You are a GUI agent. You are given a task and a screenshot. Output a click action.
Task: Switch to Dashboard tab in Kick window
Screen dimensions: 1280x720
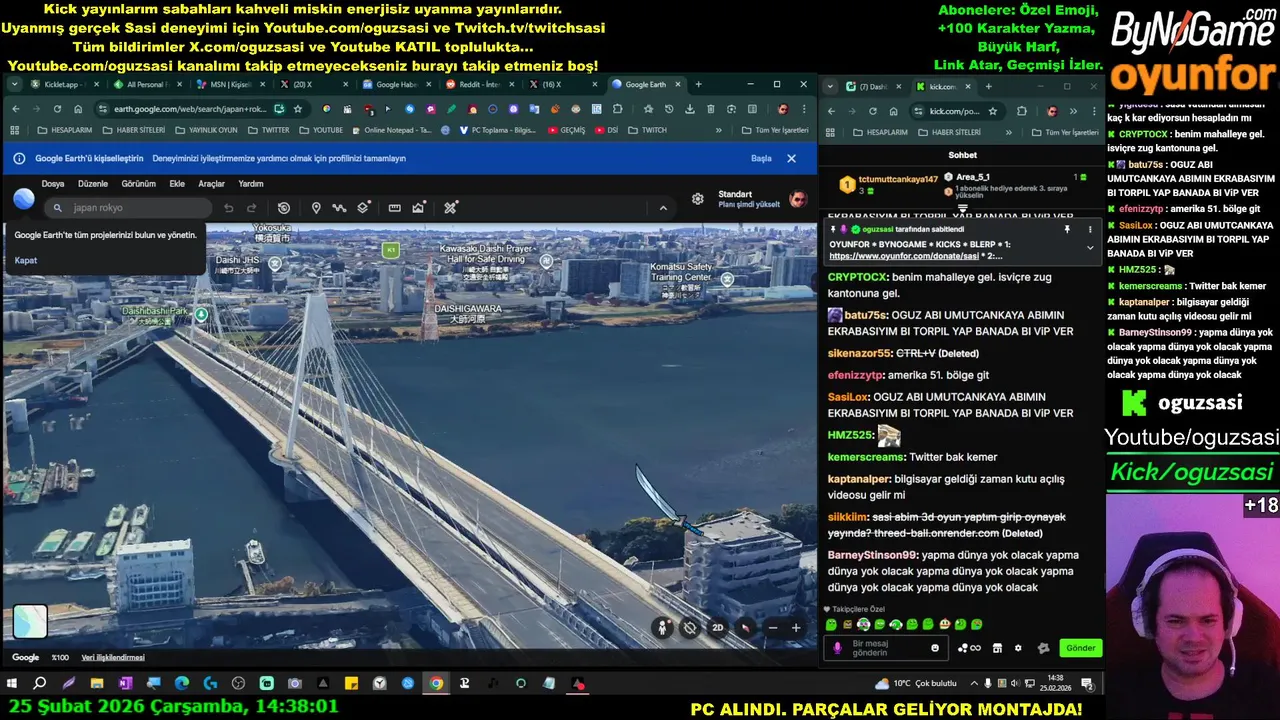click(872, 86)
